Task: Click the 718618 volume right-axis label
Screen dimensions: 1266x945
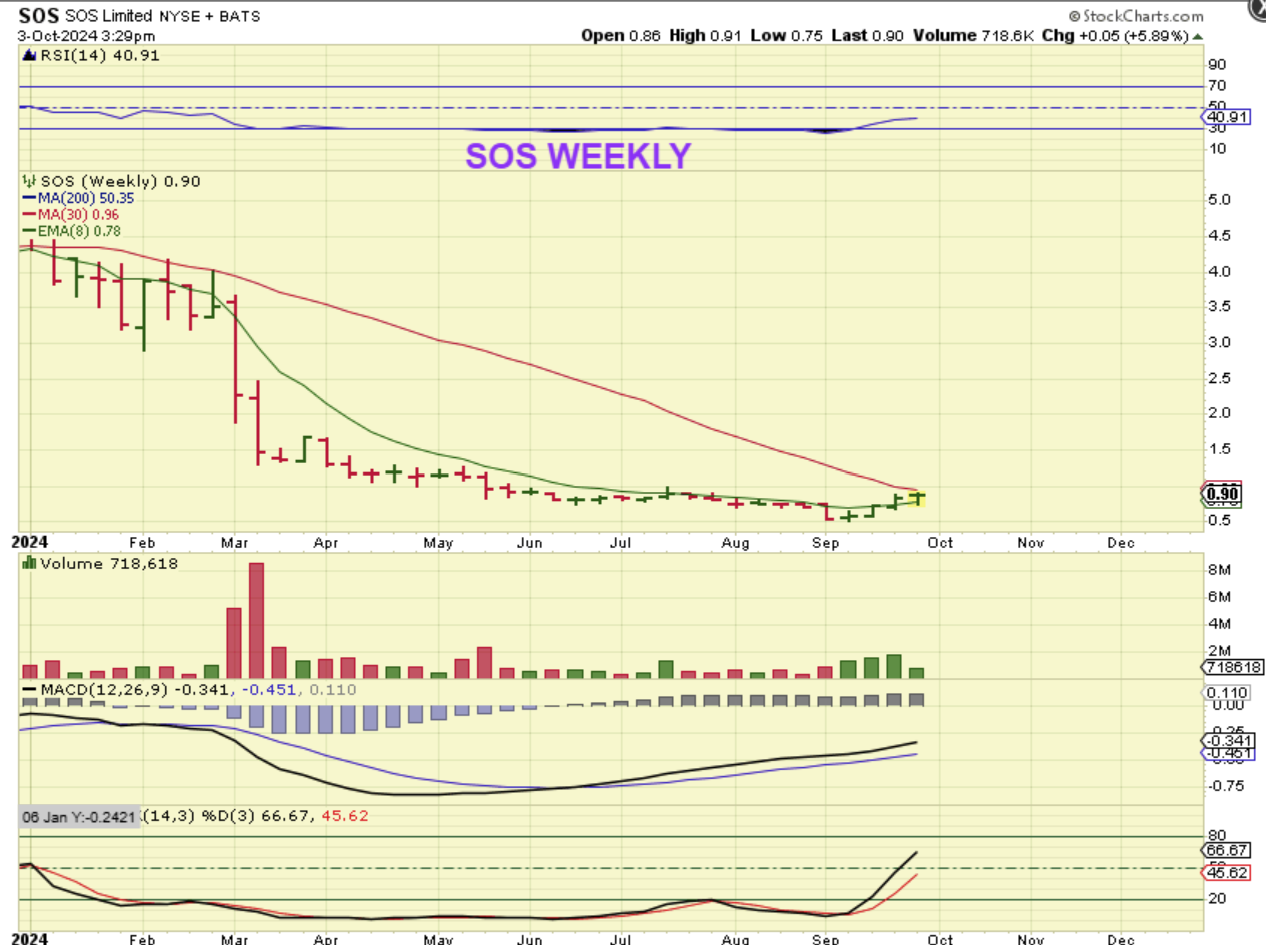Action: pyautogui.click(x=1231, y=667)
